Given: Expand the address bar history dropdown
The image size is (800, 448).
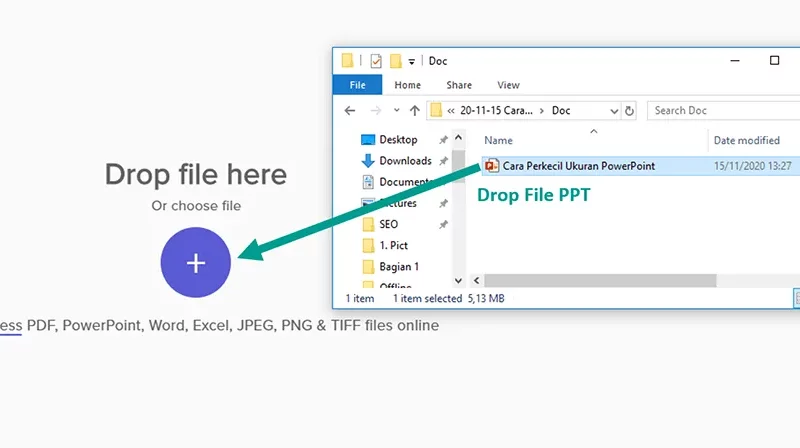Looking at the screenshot, I should (x=614, y=111).
